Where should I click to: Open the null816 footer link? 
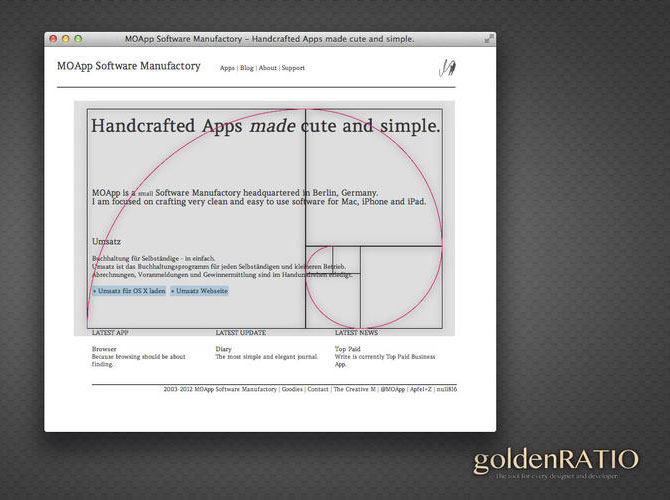pos(447,389)
